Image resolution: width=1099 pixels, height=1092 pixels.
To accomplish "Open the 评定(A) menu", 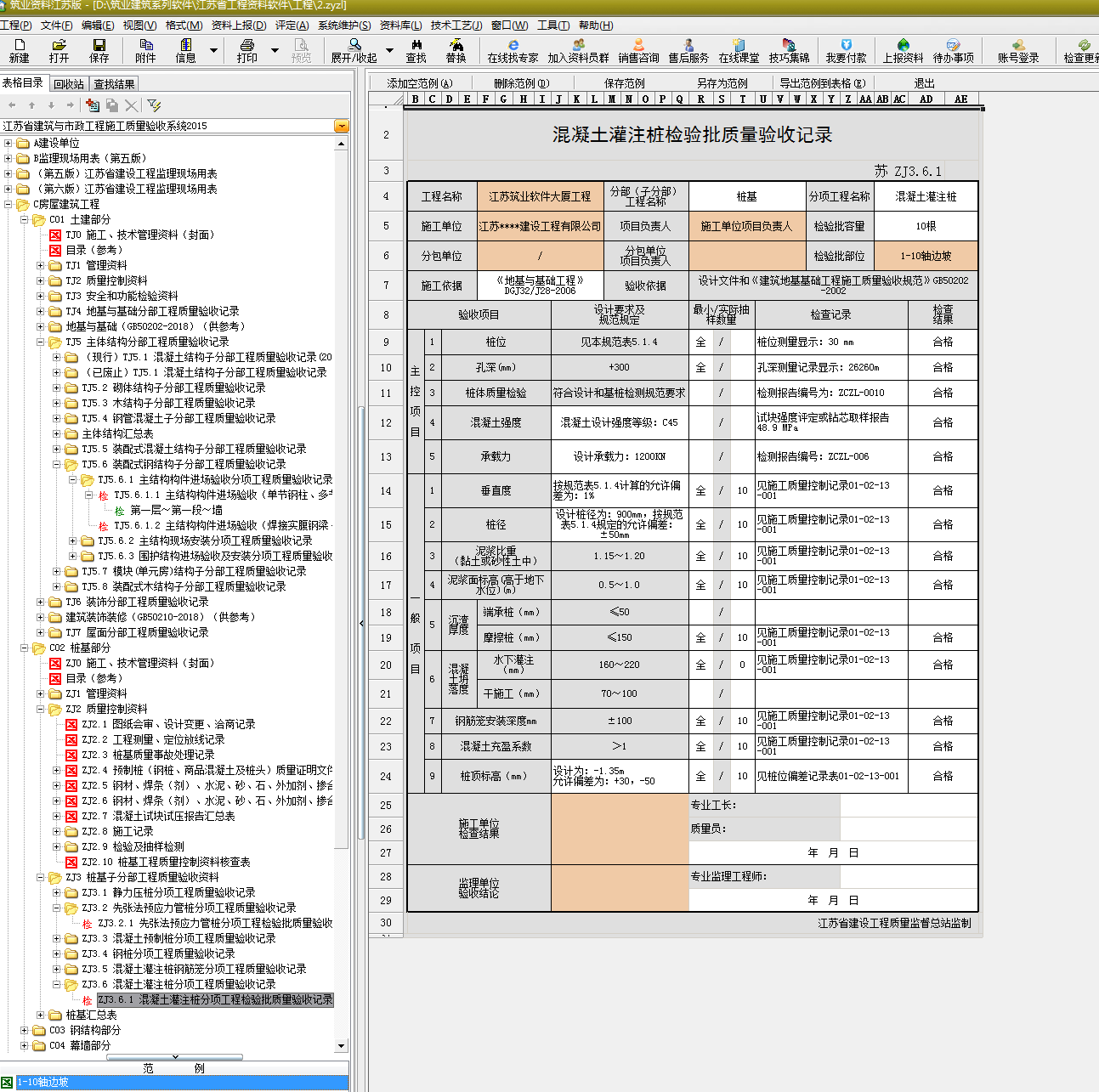I will click(292, 25).
